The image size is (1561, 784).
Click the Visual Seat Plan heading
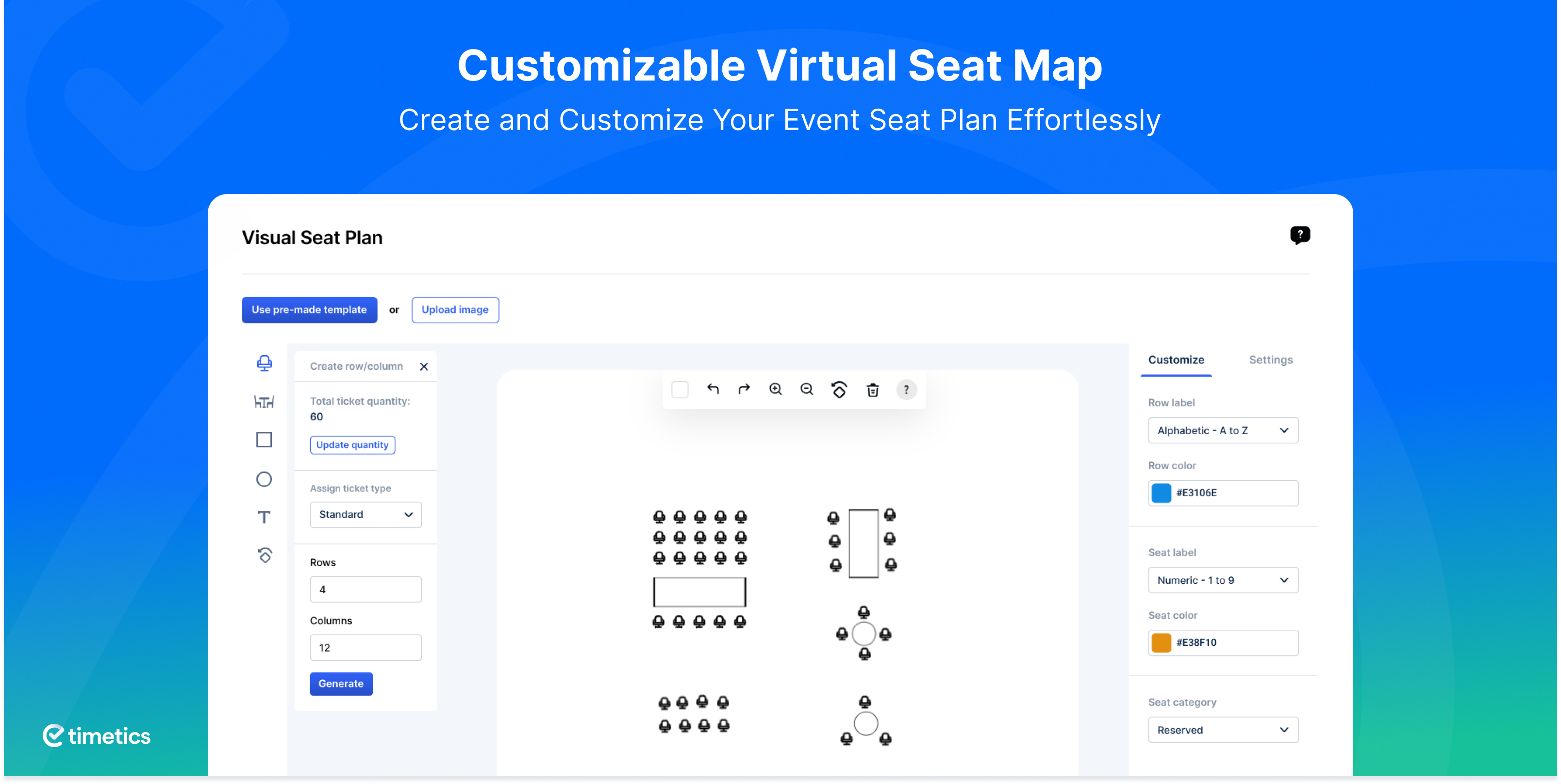(x=312, y=238)
